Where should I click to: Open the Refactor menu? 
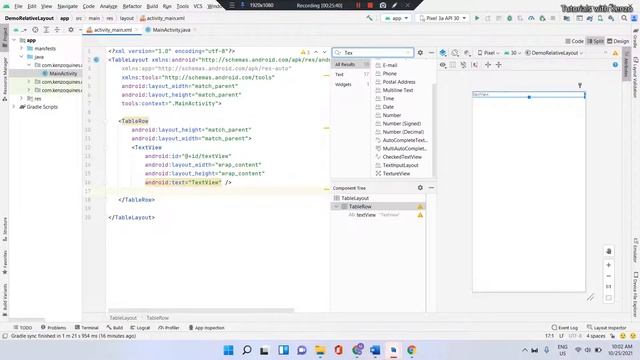[132, 7]
